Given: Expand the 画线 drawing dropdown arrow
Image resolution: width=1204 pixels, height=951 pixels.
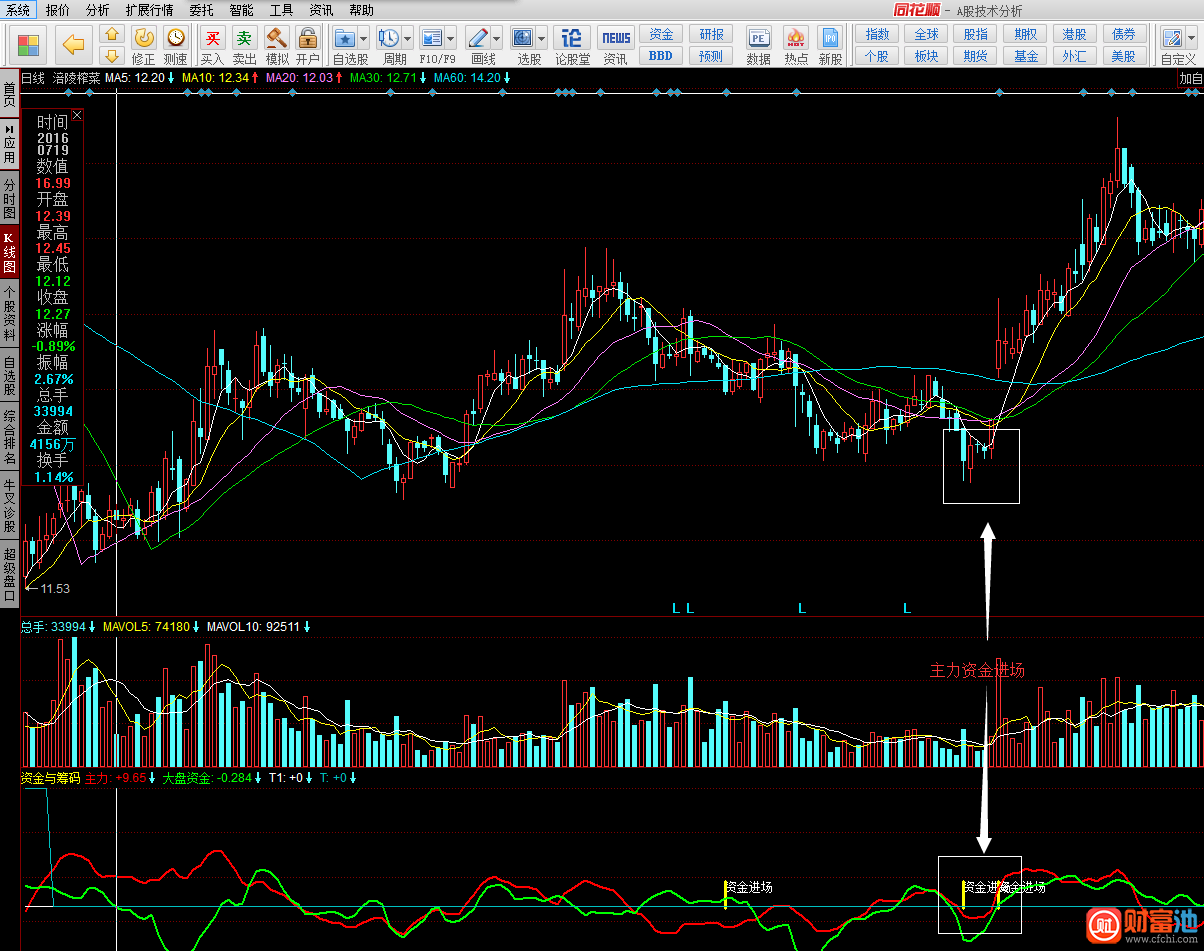Looking at the screenshot, I should point(496,39).
